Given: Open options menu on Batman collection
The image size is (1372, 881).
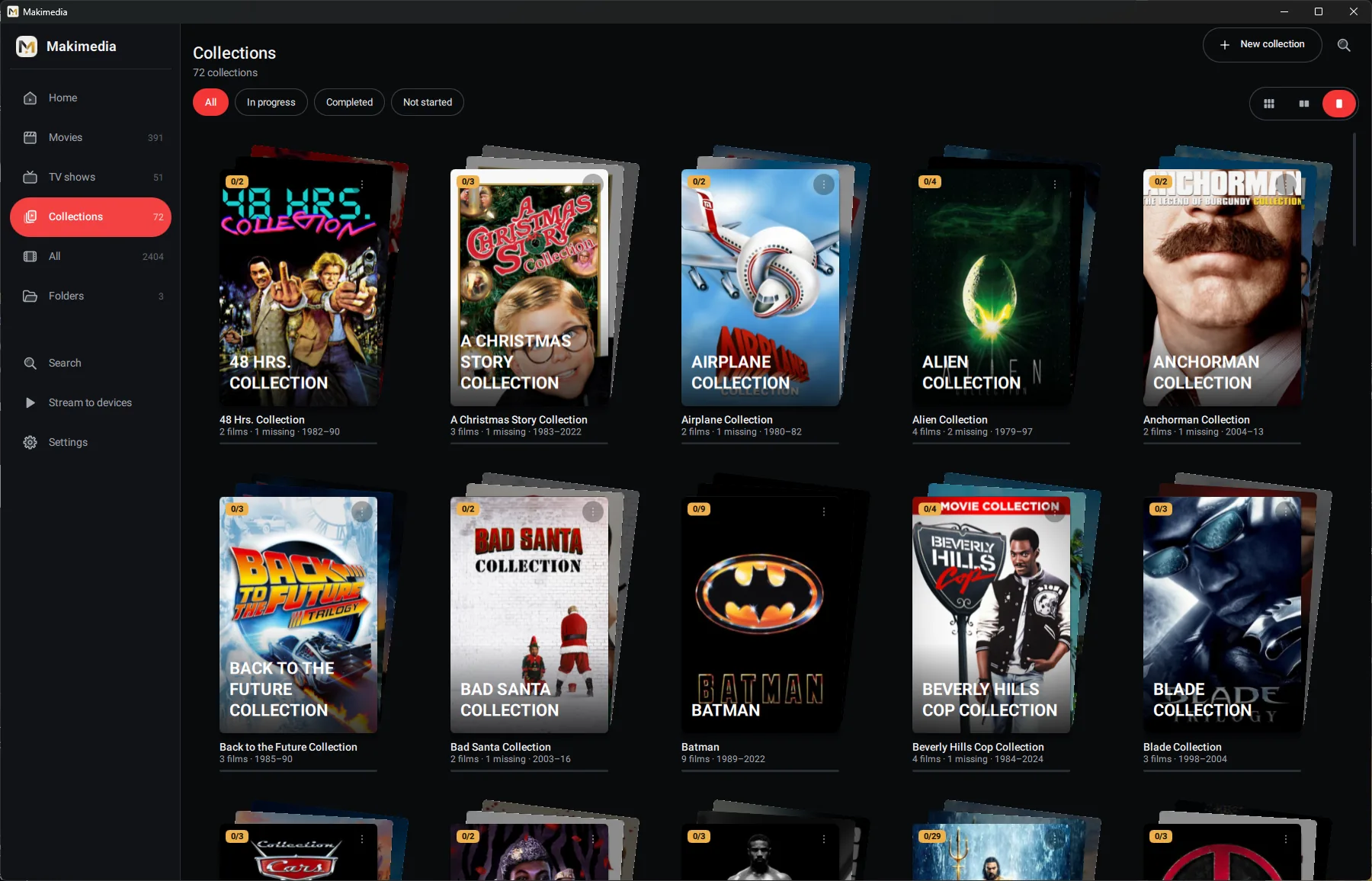Looking at the screenshot, I should [824, 512].
